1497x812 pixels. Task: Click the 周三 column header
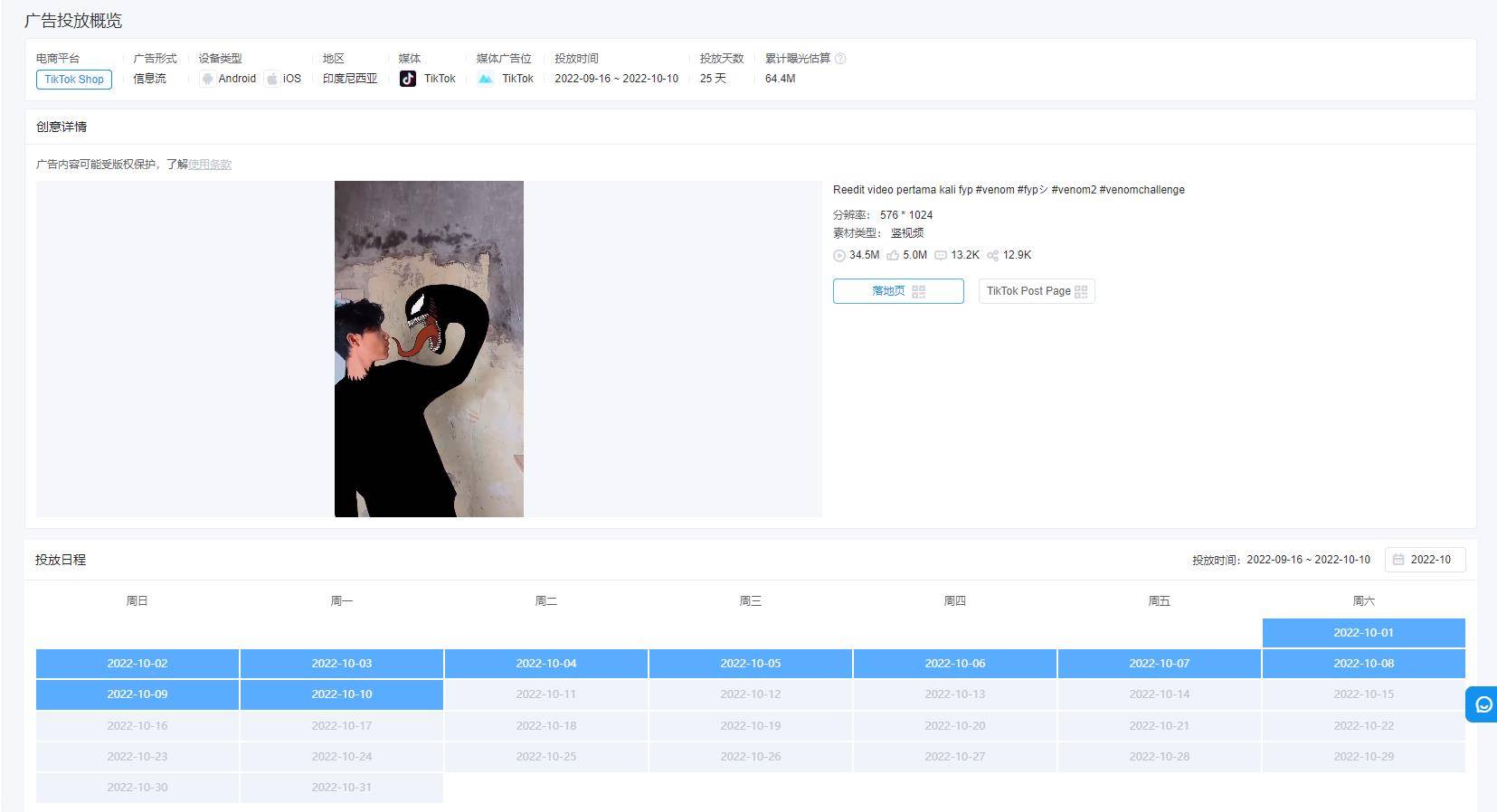[x=751, y=601]
